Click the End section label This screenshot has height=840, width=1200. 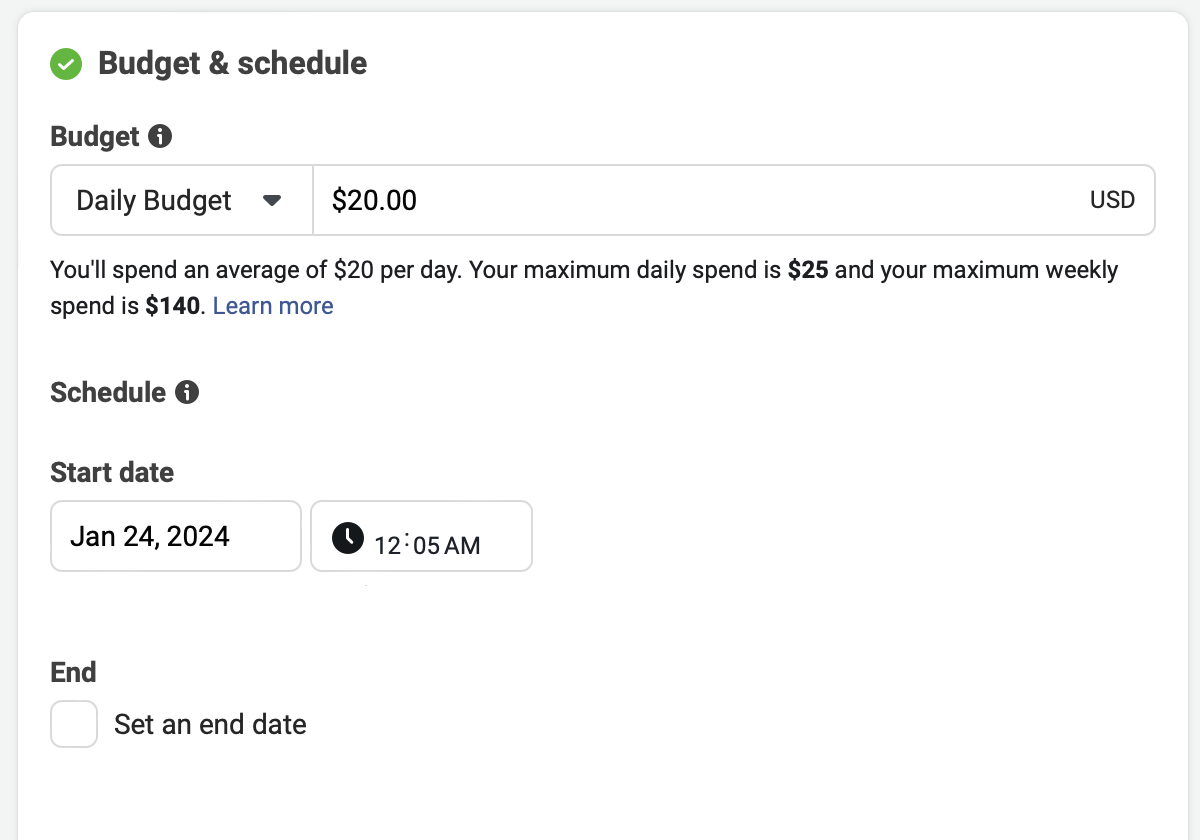(x=73, y=672)
